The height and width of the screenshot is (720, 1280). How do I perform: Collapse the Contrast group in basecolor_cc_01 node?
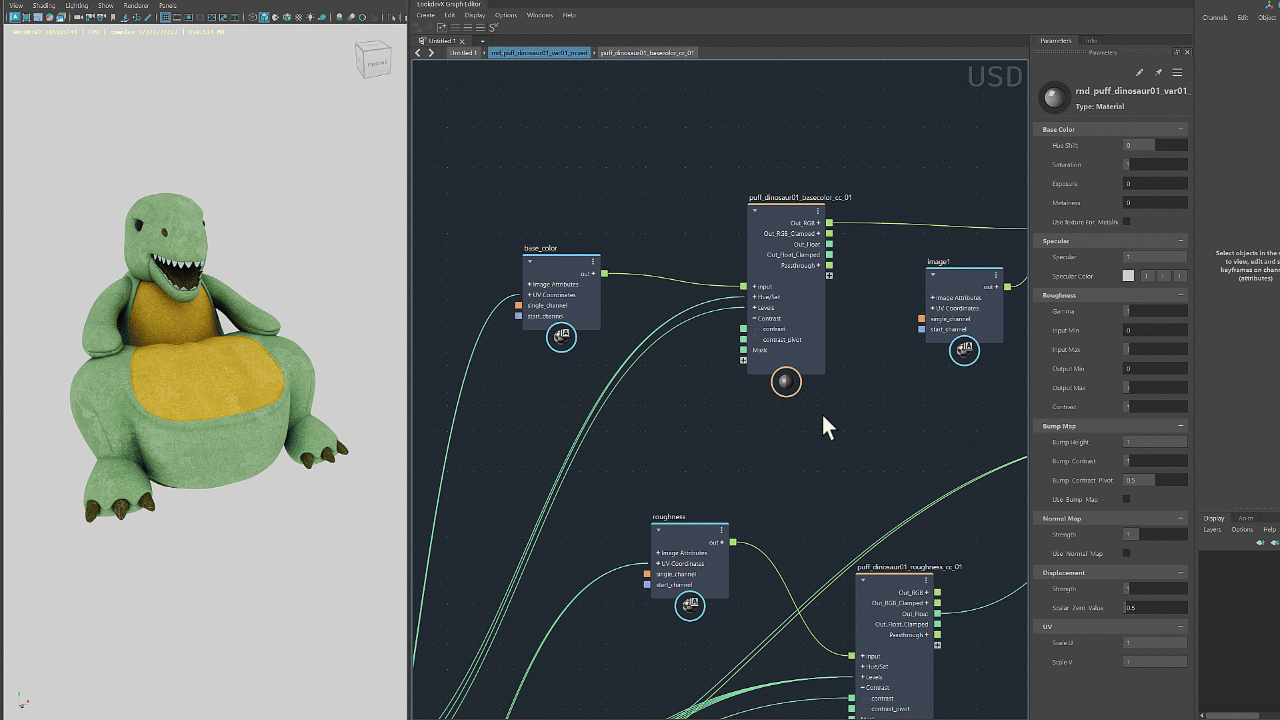click(756, 319)
